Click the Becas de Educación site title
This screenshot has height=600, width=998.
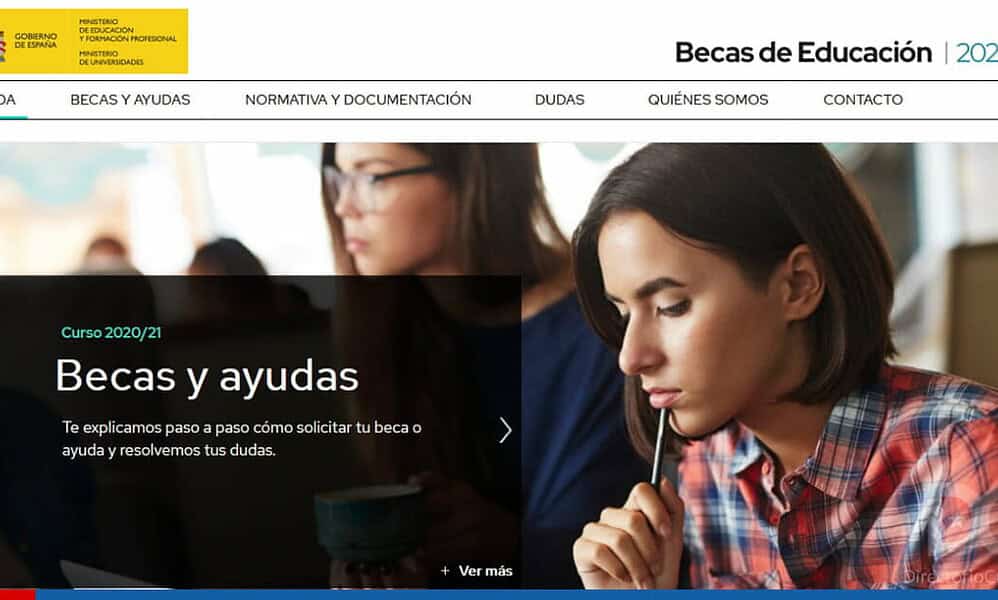(x=803, y=52)
